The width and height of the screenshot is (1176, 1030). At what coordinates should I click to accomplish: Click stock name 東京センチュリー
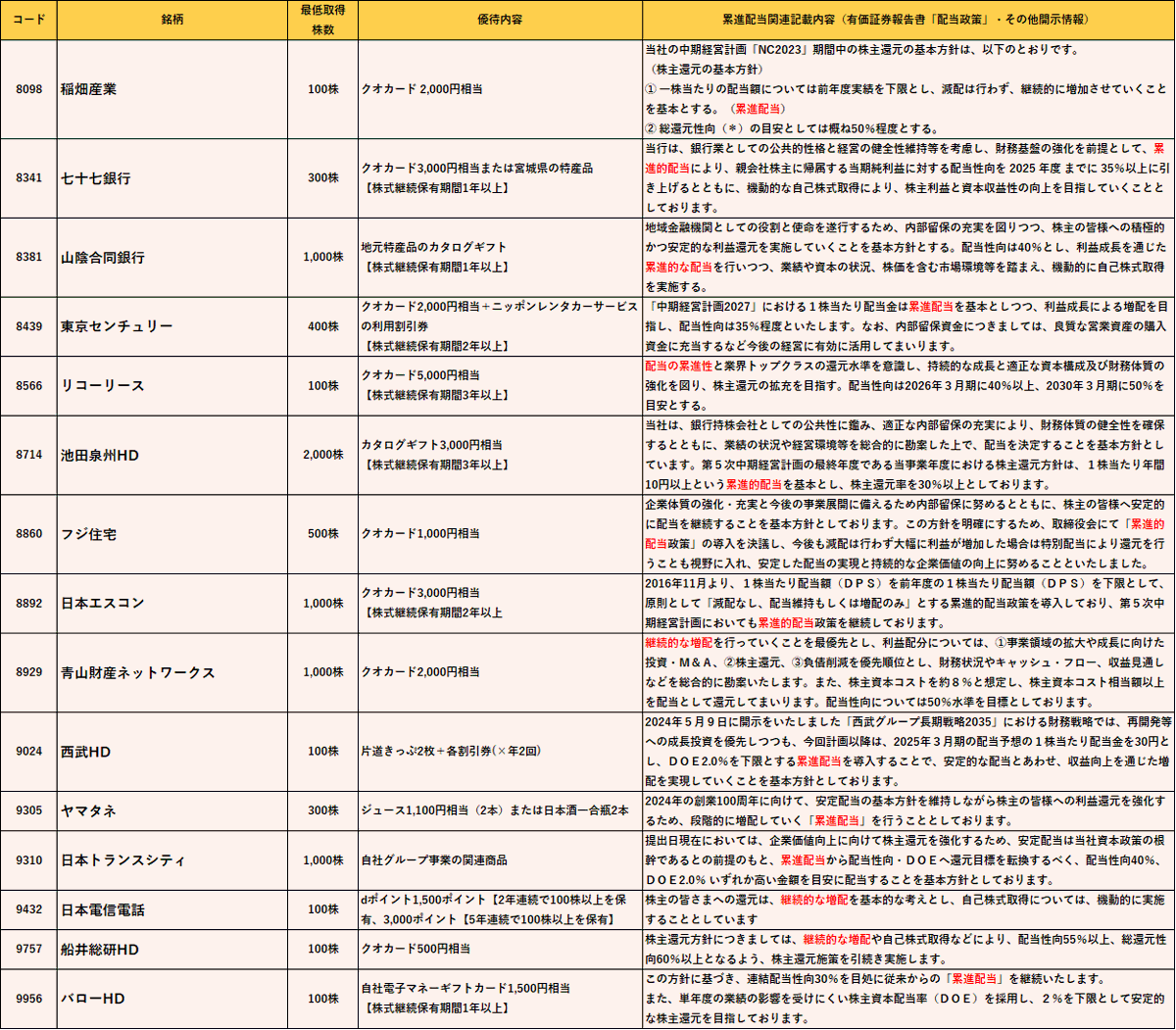point(116,326)
